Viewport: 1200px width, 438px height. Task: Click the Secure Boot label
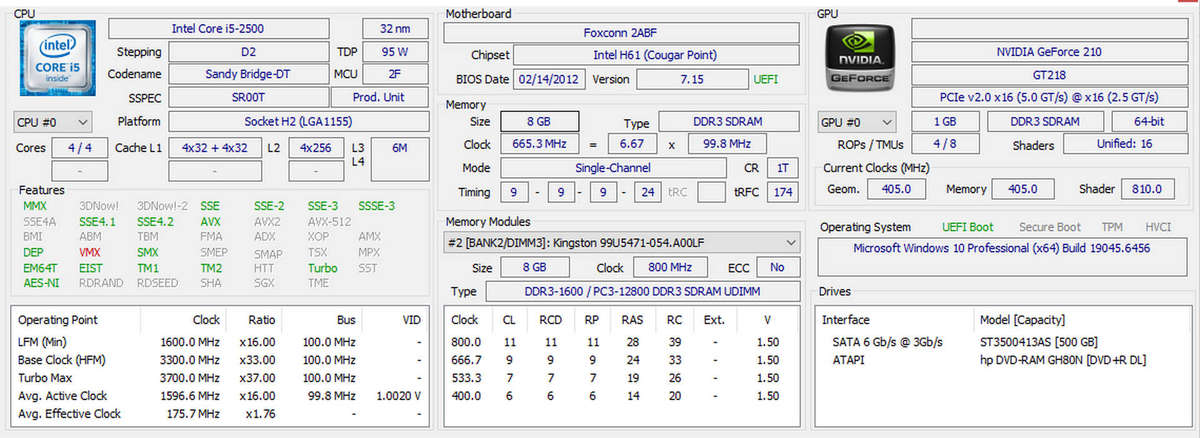(x=1049, y=227)
